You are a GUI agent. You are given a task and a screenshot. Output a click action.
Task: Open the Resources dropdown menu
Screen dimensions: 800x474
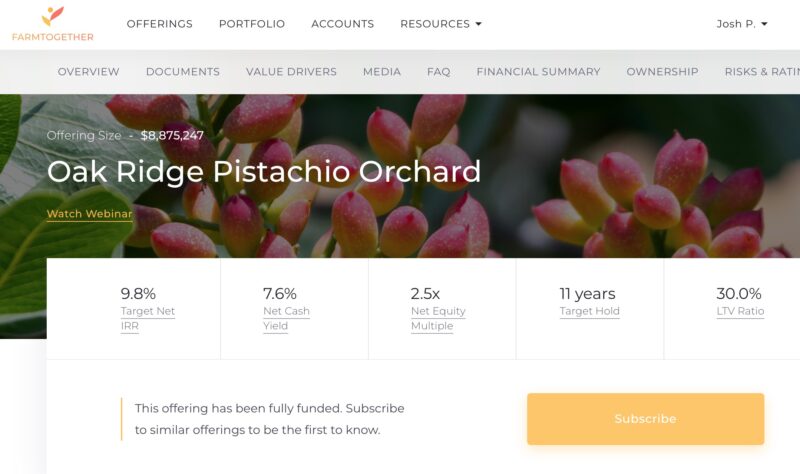[440, 24]
